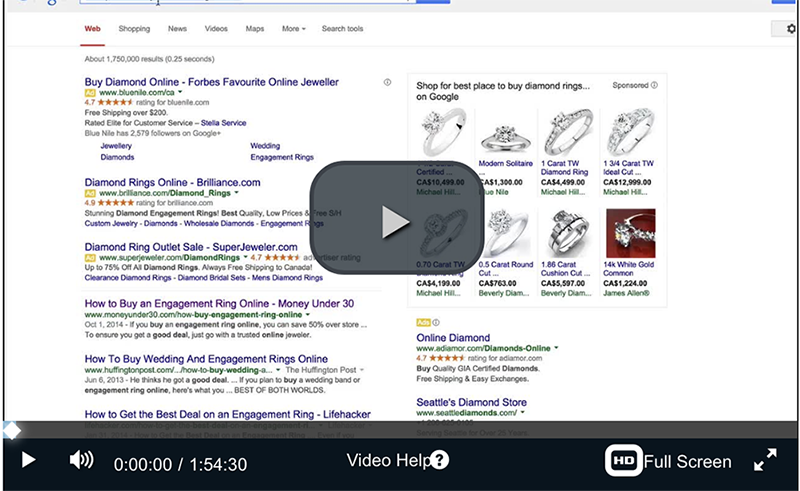
Task: Click Sponsored info icon in shopping box
Action: coord(654,85)
